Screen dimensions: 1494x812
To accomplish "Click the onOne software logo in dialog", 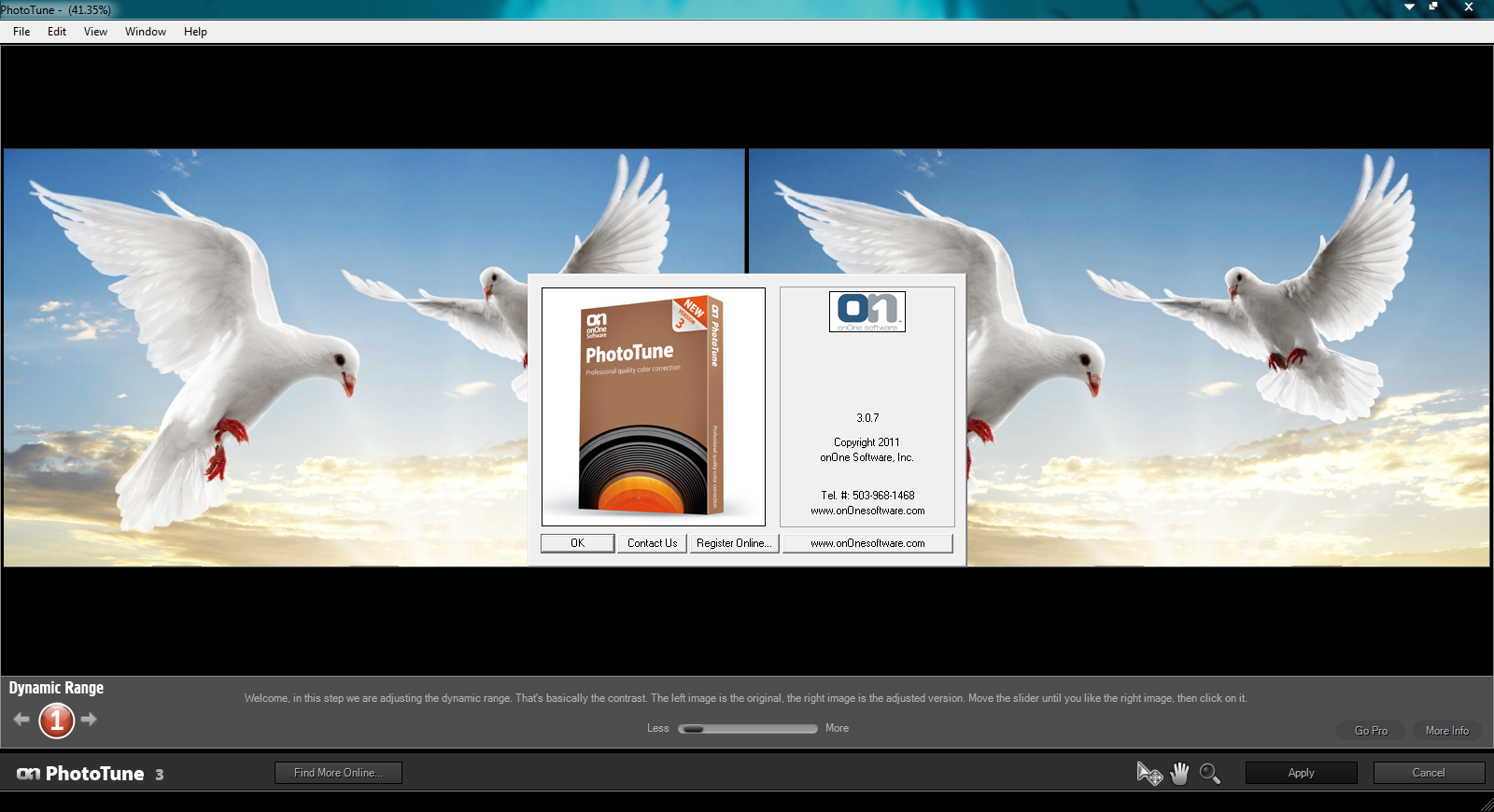I will [867, 312].
